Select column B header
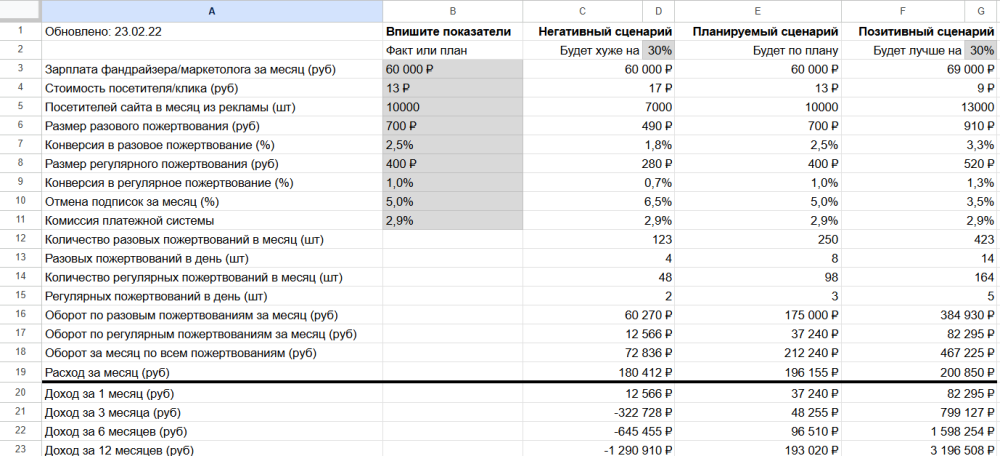The image size is (1000, 456). [x=453, y=11]
